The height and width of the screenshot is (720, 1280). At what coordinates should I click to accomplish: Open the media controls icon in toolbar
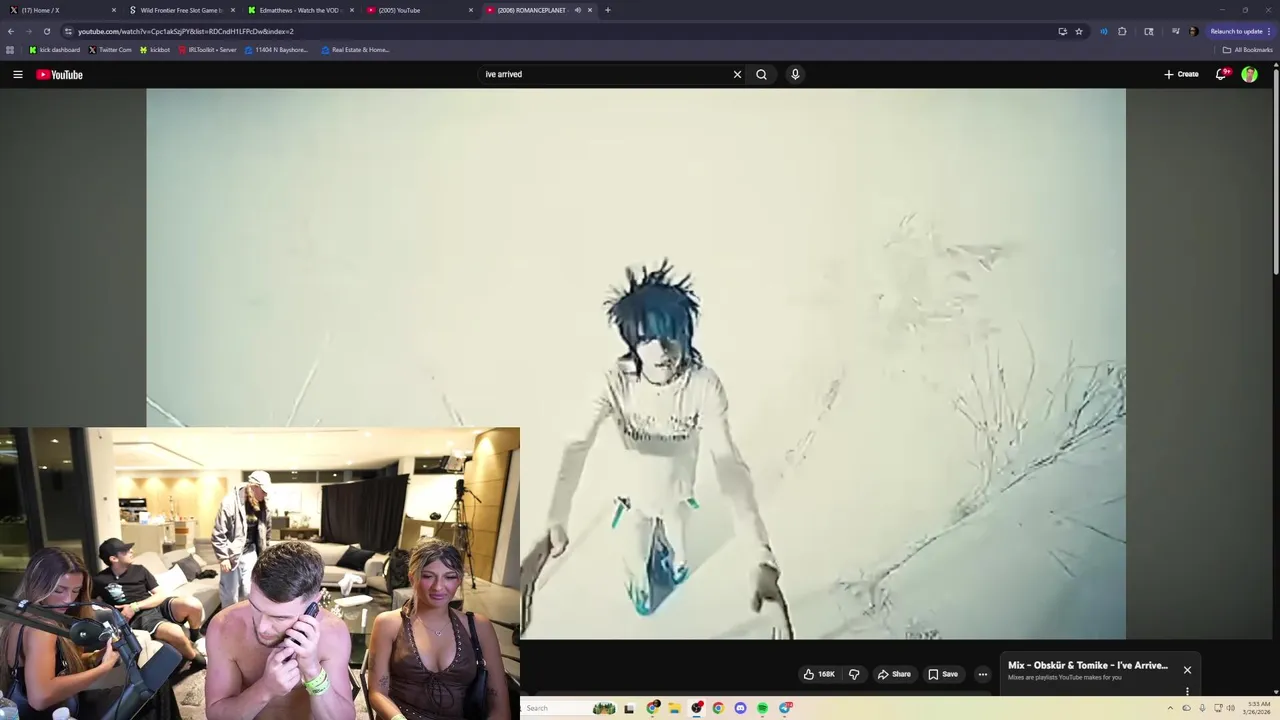(1175, 31)
